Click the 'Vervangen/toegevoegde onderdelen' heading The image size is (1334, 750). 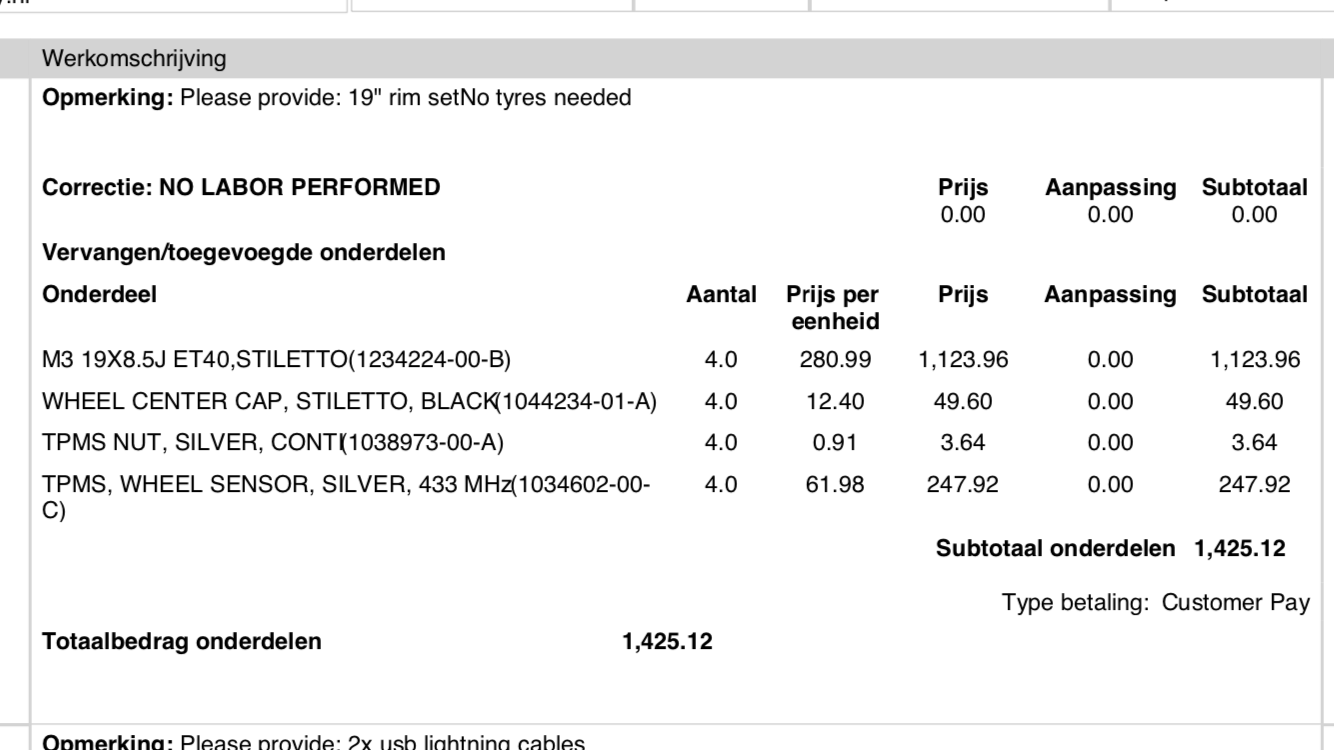(x=243, y=254)
